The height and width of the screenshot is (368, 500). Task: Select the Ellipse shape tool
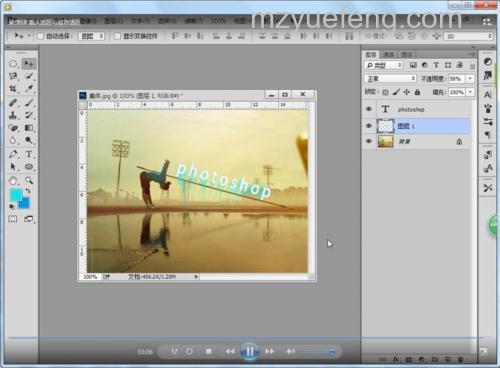(x=29, y=167)
